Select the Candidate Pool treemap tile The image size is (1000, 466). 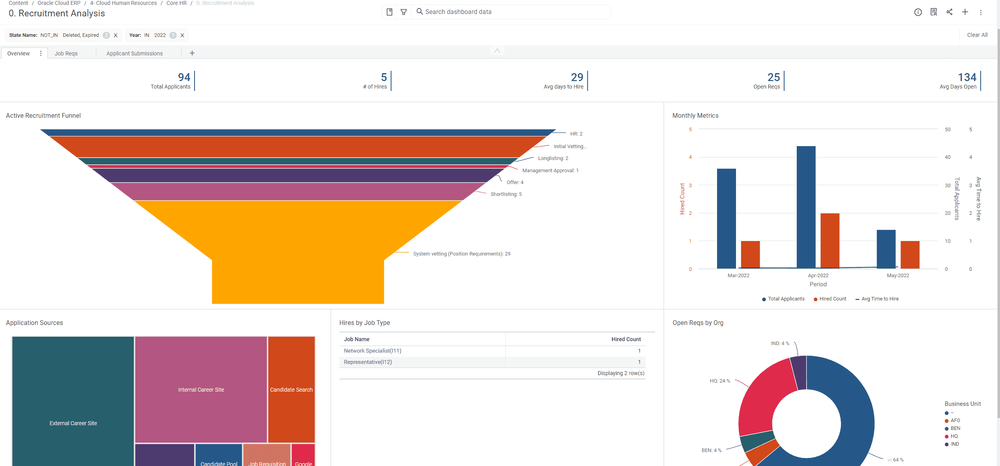219,455
